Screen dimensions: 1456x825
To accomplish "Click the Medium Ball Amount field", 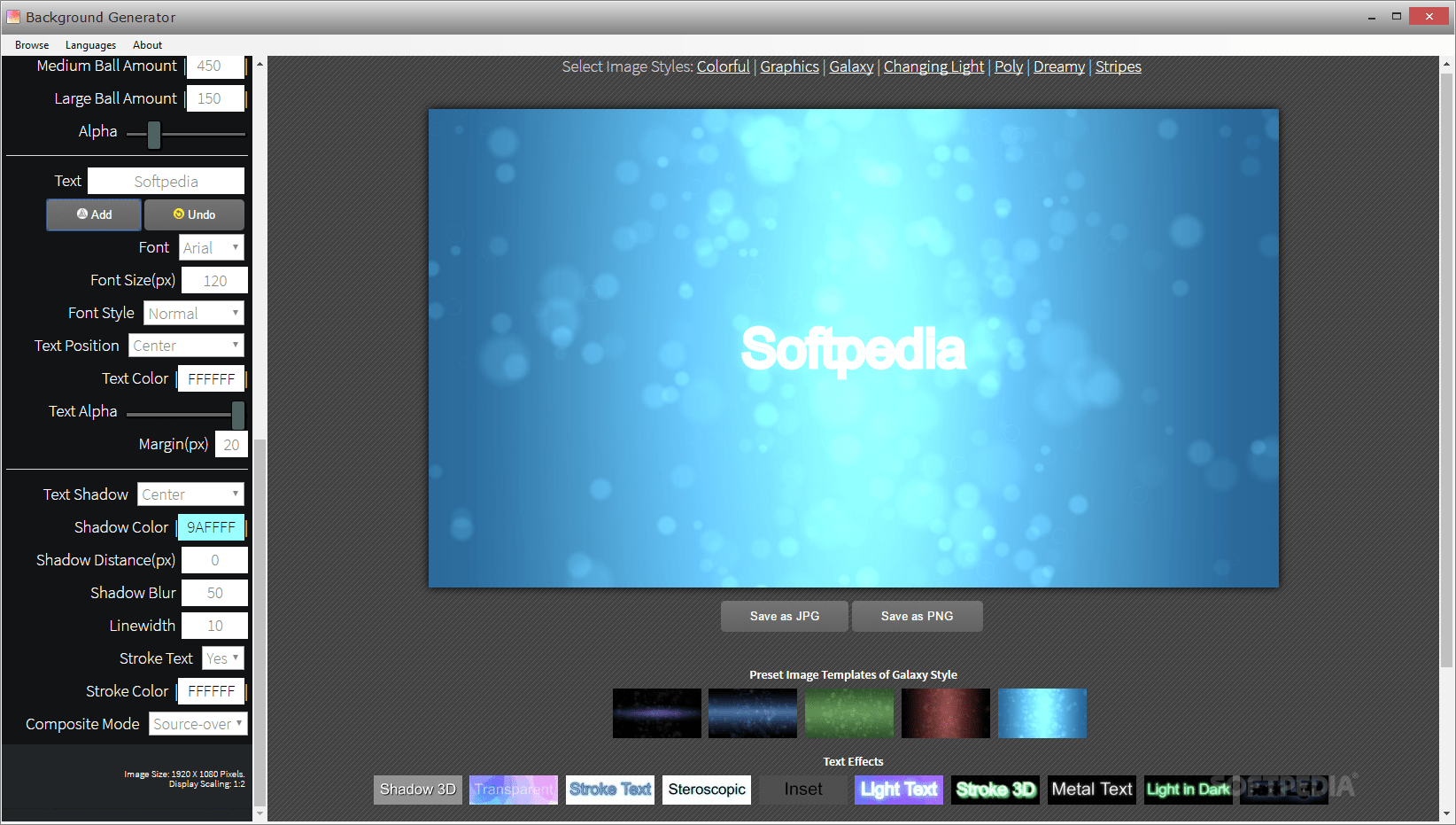I will [215, 66].
